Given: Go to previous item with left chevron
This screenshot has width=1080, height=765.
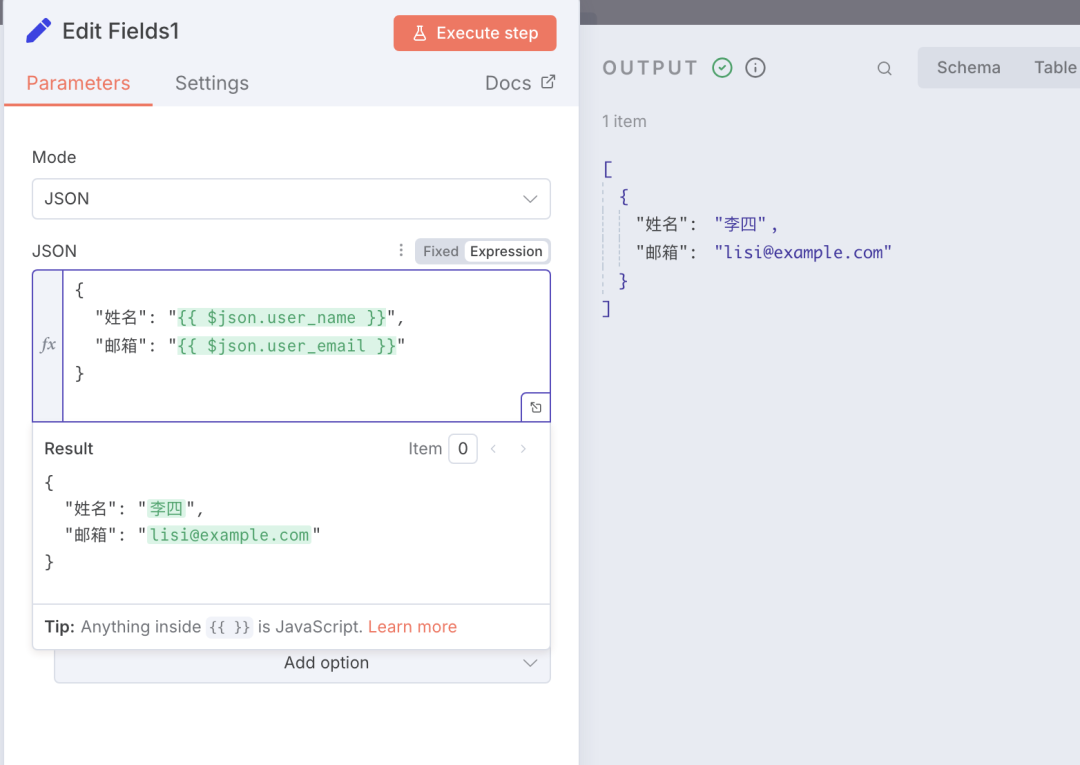Looking at the screenshot, I should pos(493,449).
